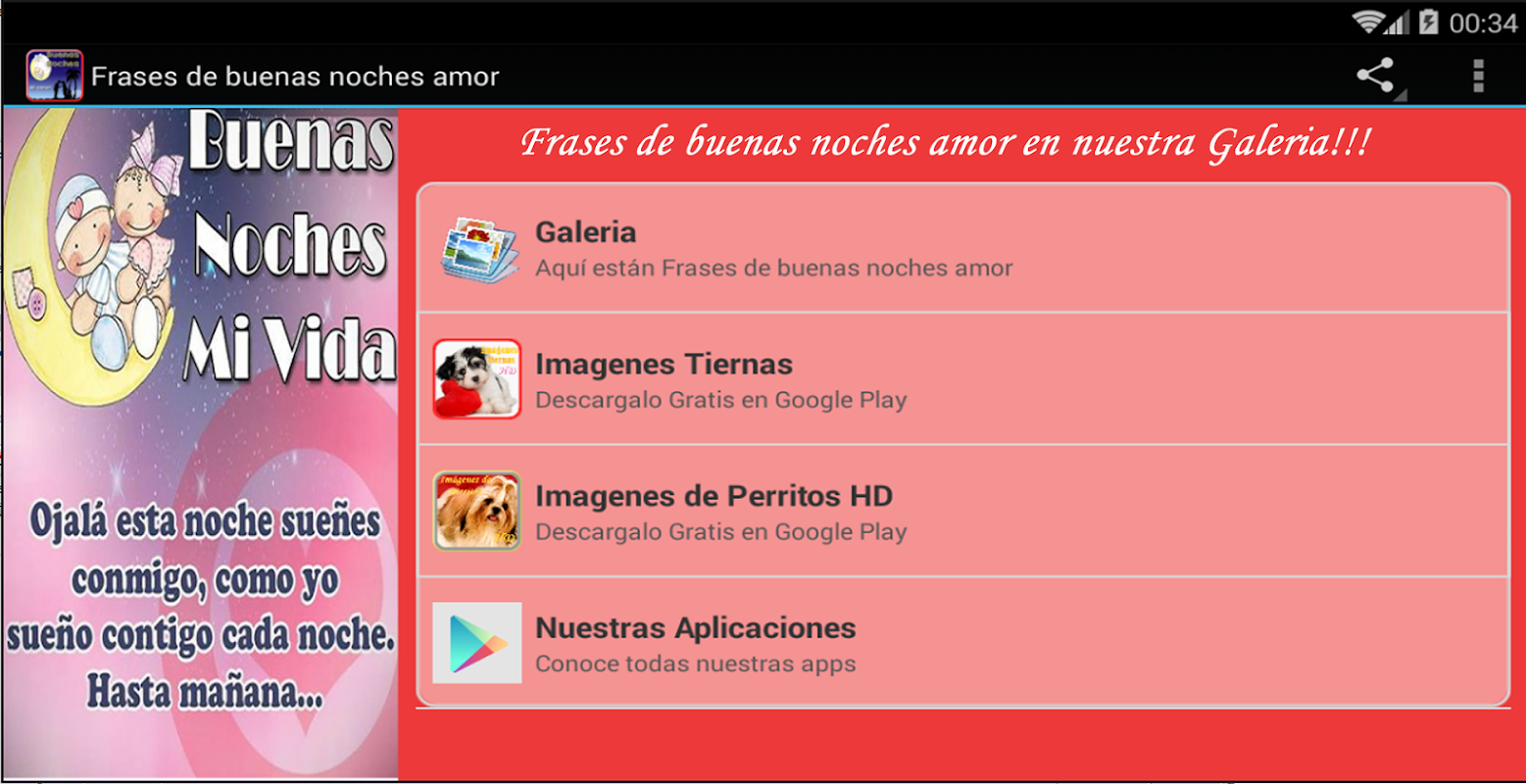The image size is (1526, 784).
Task: Tap the 00:34 clock in status bar
Action: [x=1483, y=23]
